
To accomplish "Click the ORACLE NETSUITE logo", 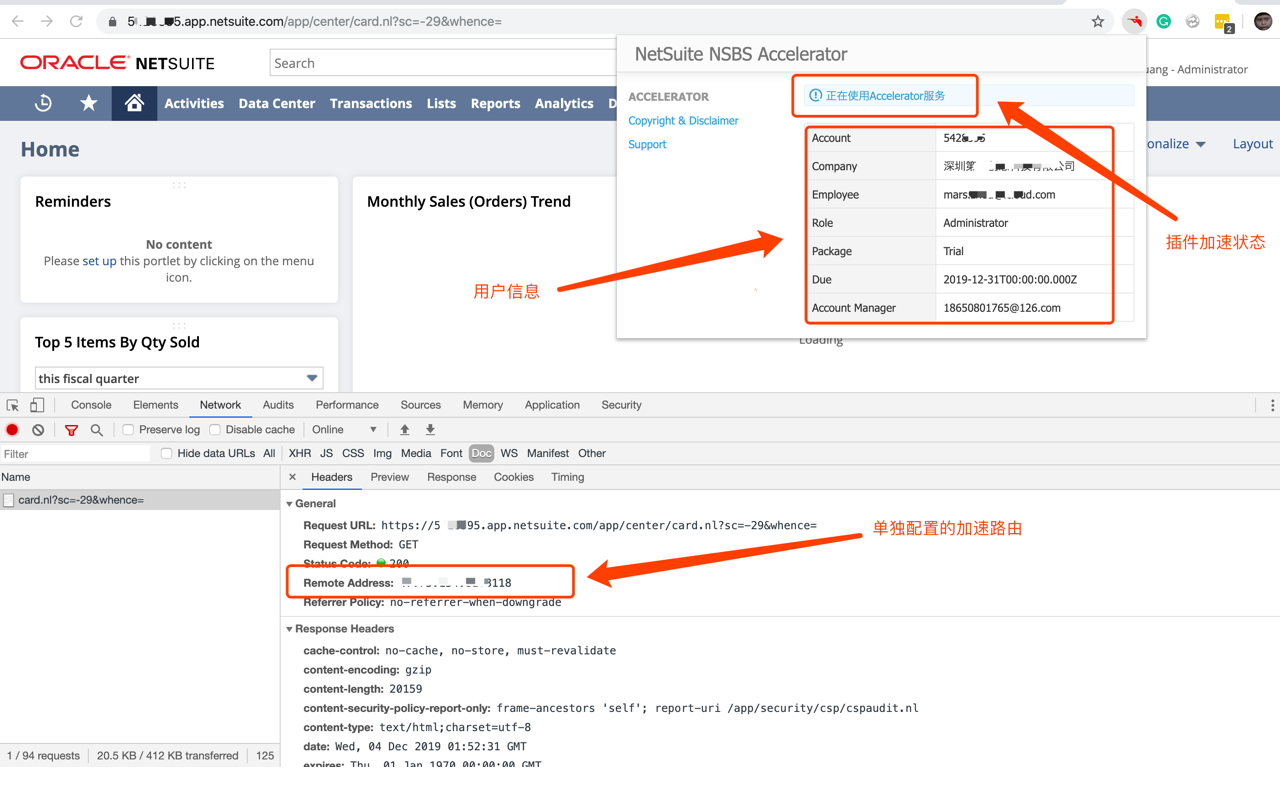I will point(118,63).
